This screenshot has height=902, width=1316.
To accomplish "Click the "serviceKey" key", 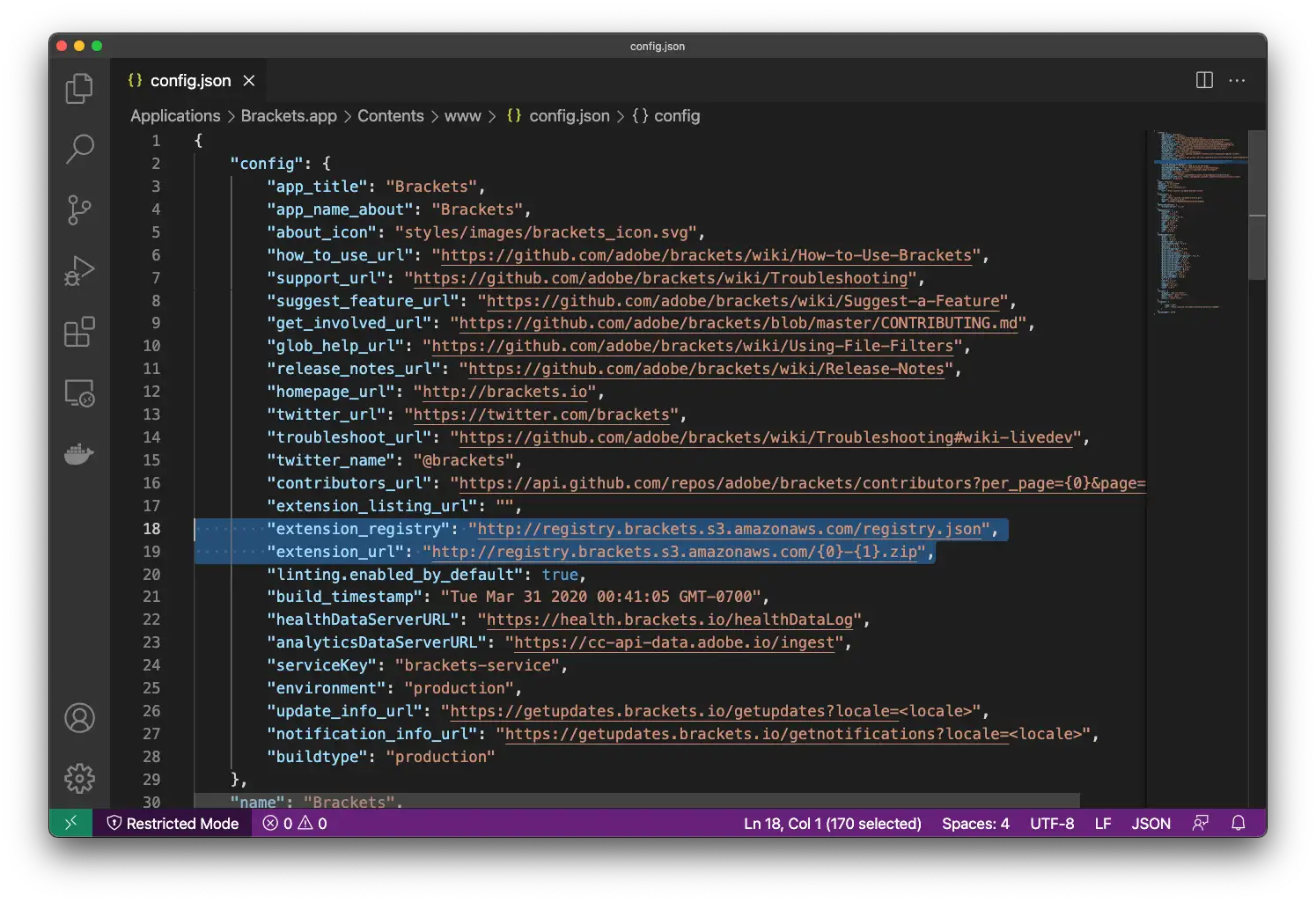I will tap(321, 665).
